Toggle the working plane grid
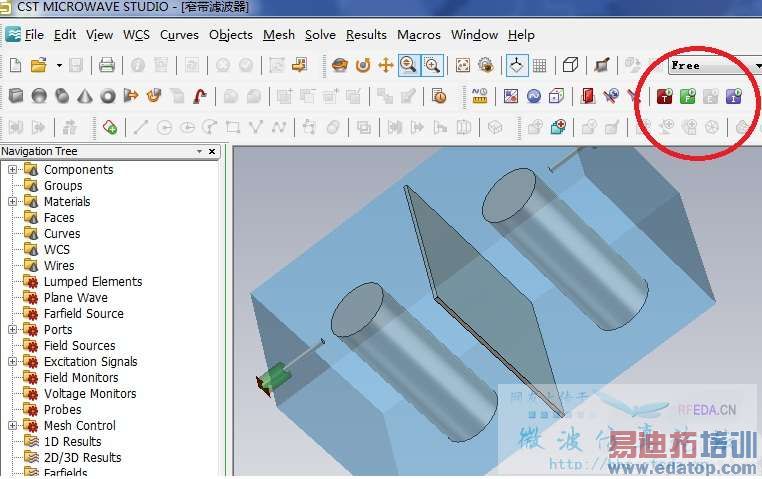762x479 pixels. pos(539,65)
